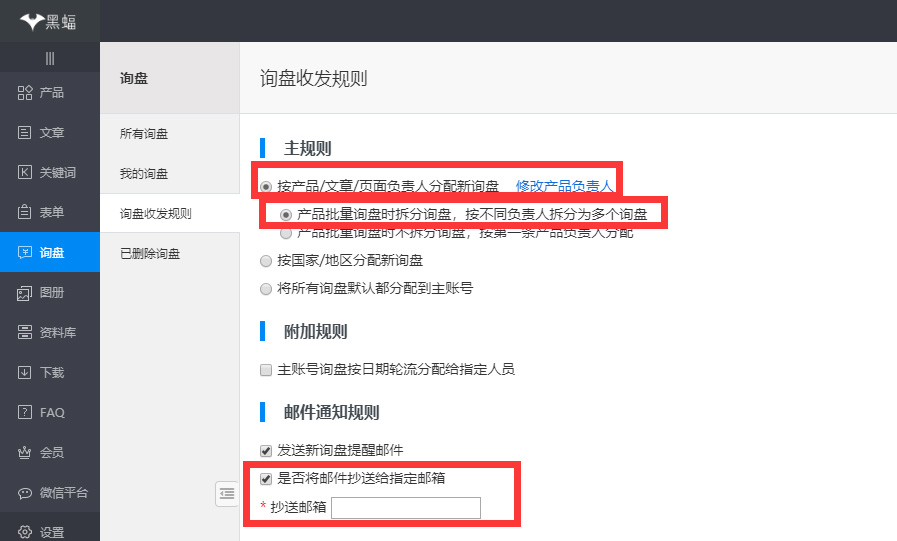
Task: Open the 微信平台 chat icon
Action: (x=25, y=493)
